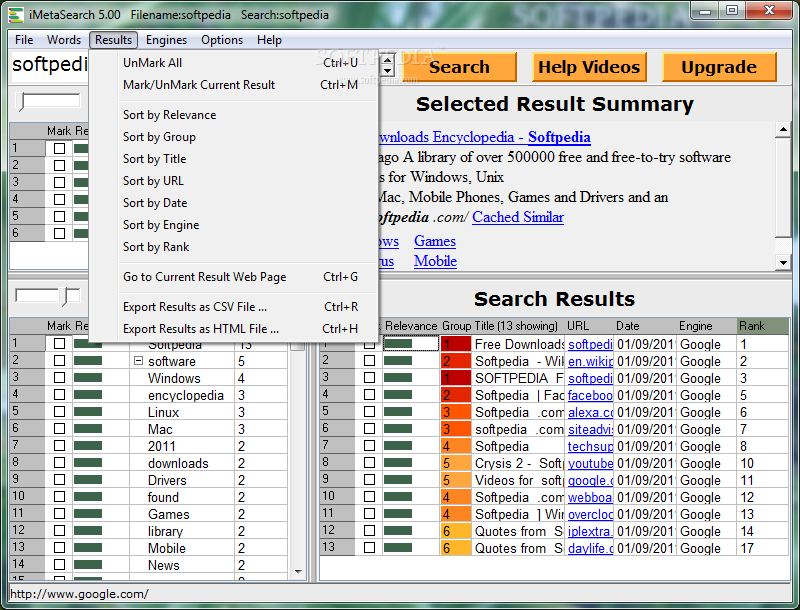Image resolution: width=800 pixels, height=610 pixels.
Task: Choose Sort by Rank
Action: click(x=233, y=246)
